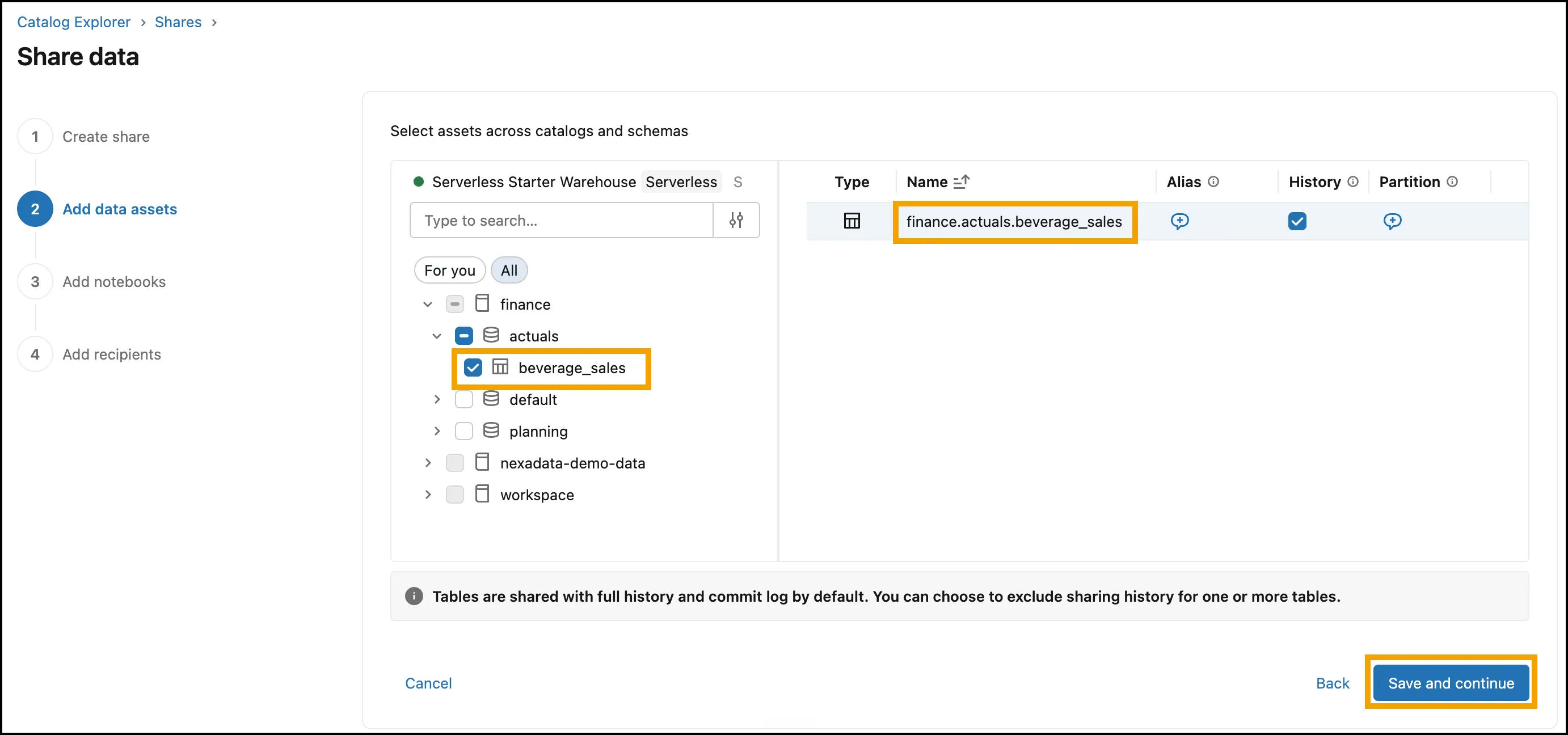The image size is (1568, 735).
Task: Click the Alias column info icon
Action: pyautogui.click(x=1213, y=181)
